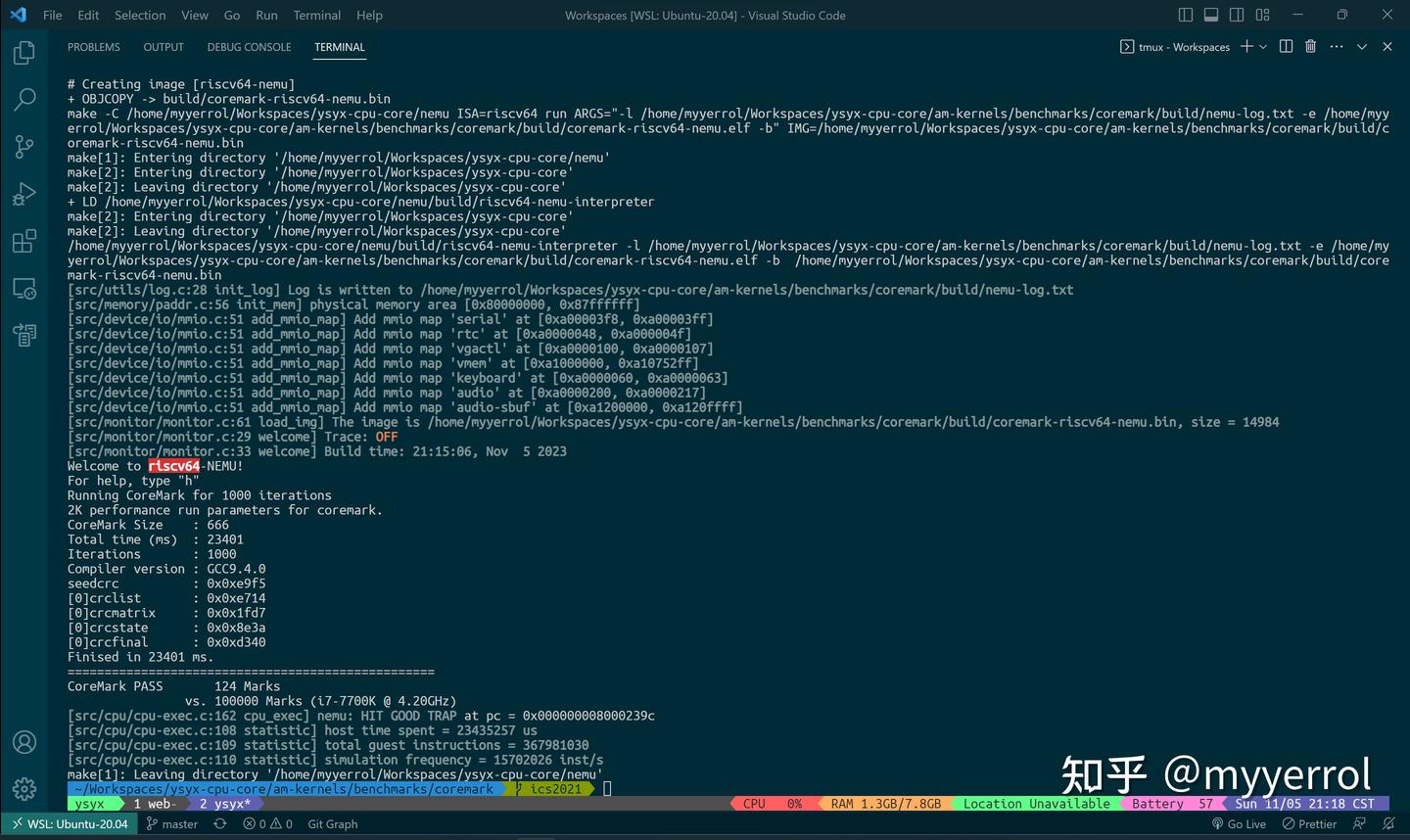Viewport: 1410px width, 840px height.
Task: Open the Accounts menu icon
Action: point(24,742)
